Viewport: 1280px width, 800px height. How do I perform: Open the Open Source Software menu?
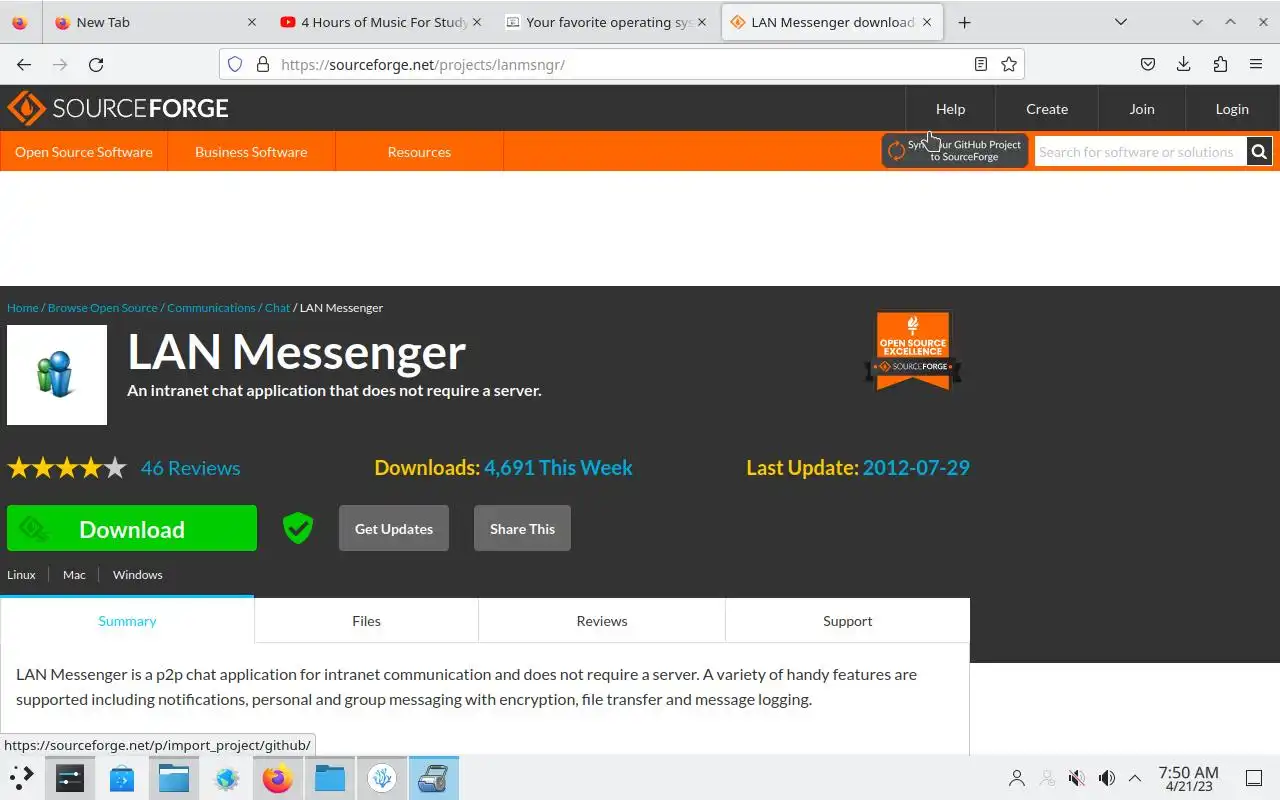coord(84,152)
